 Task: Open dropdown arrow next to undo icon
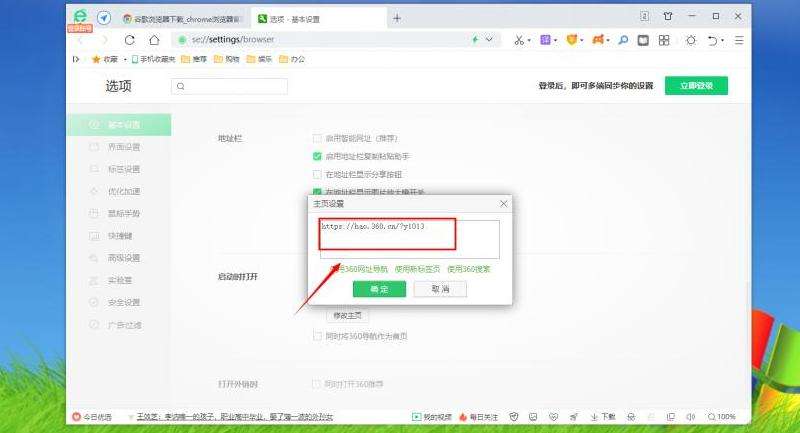pyautogui.click(x=722, y=40)
